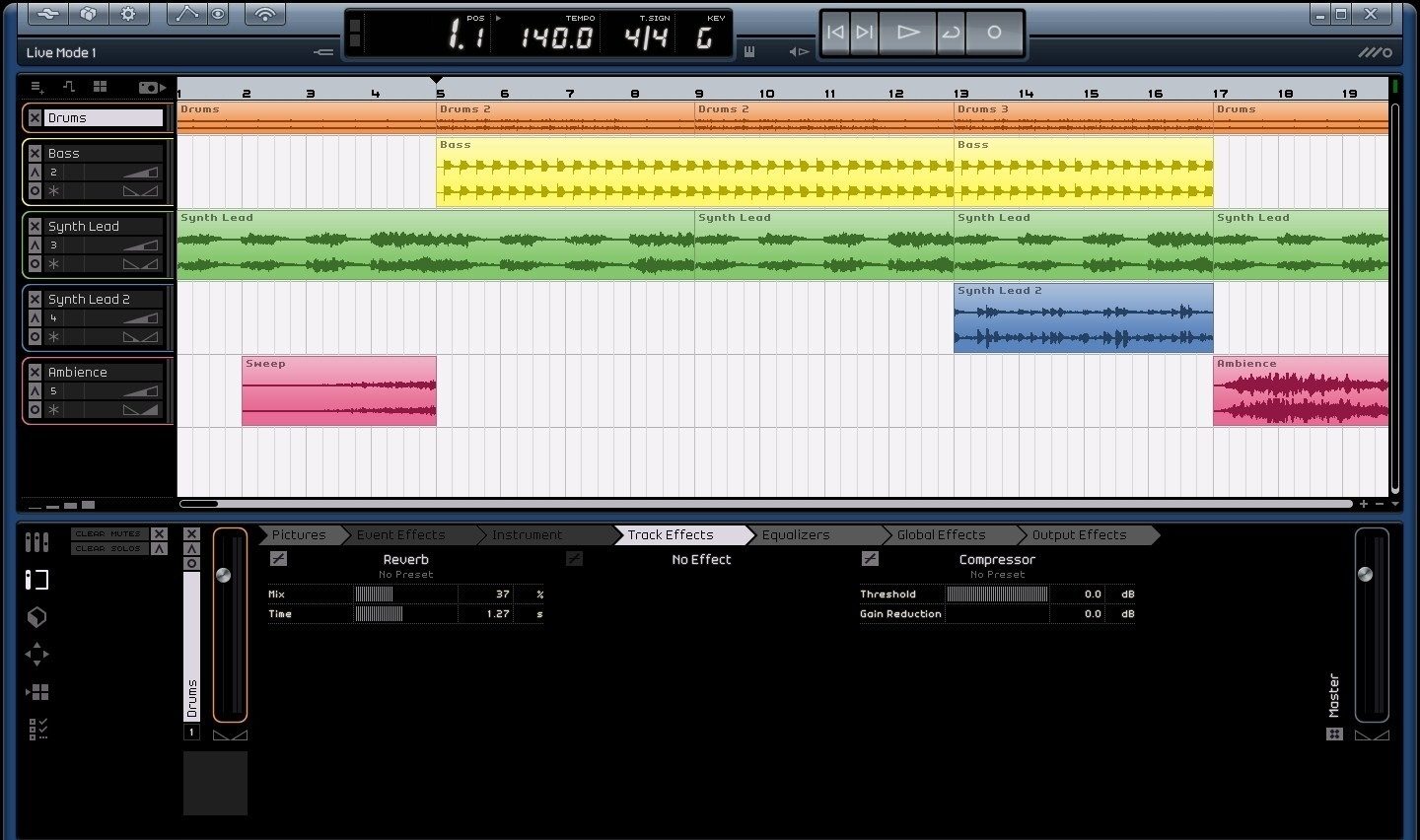Open the Compressor No Preset dropdown
The height and width of the screenshot is (840, 1420).
pos(998,574)
